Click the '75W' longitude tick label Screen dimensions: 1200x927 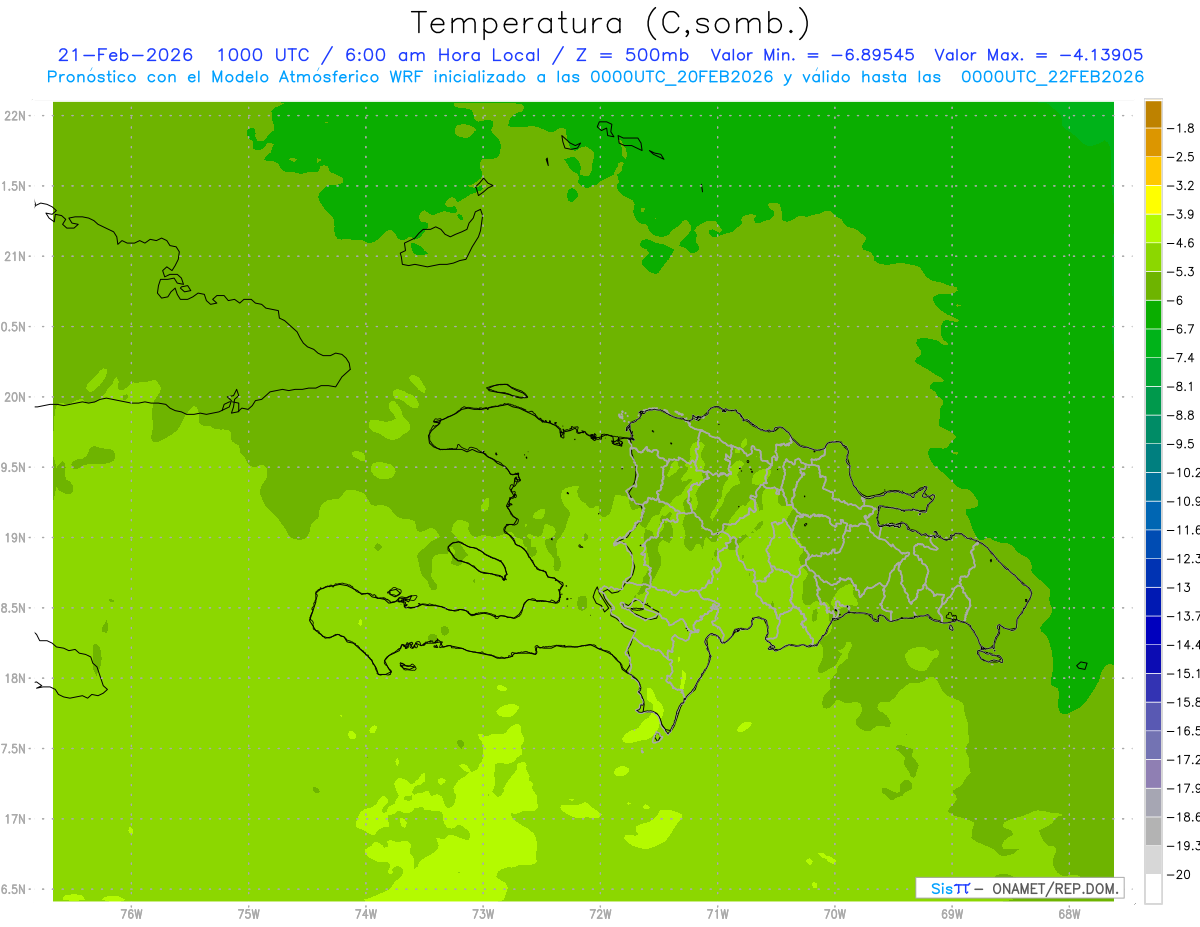(x=248, y=912)
